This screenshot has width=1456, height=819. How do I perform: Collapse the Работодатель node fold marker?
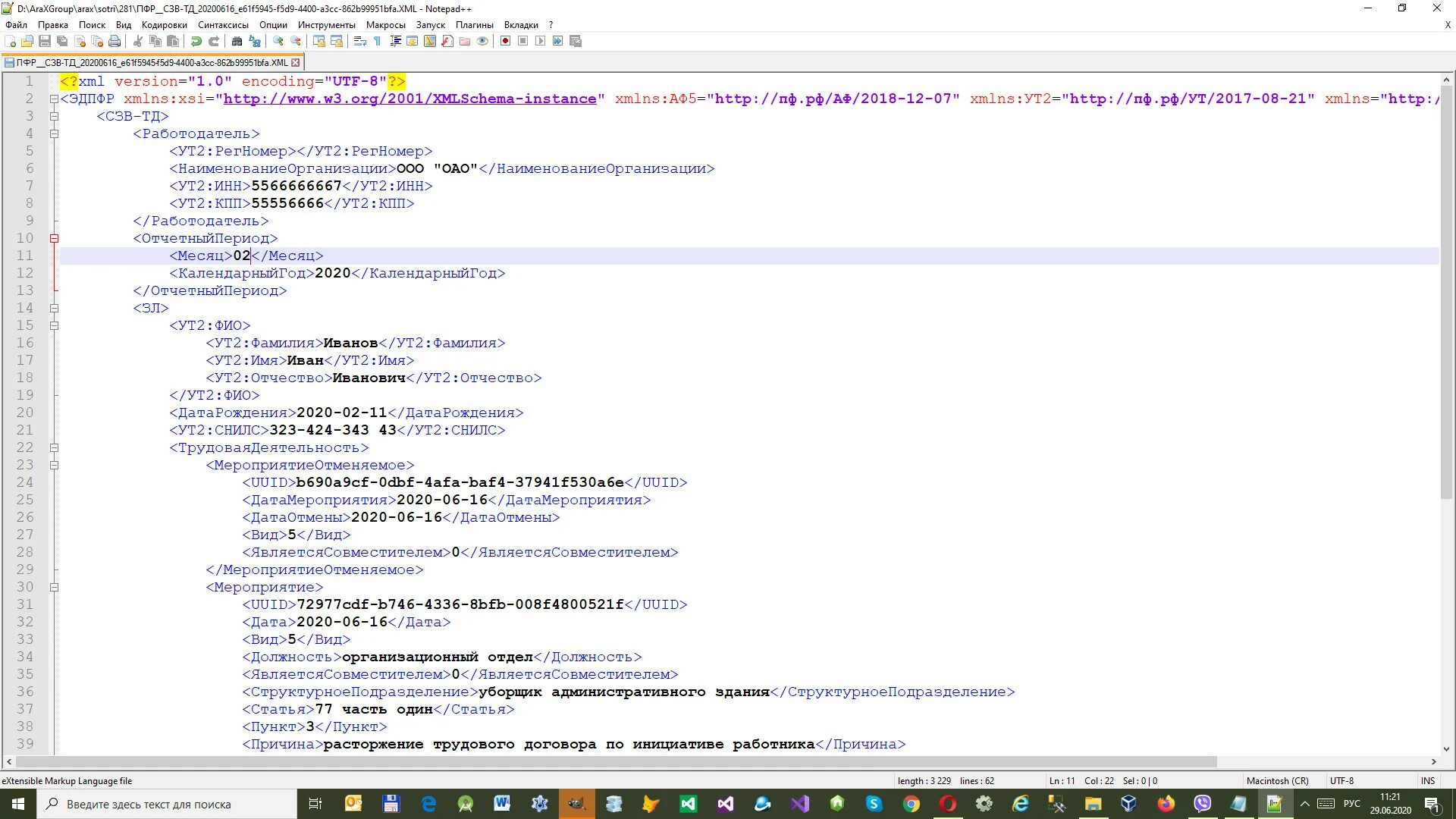[x=54, y=134]
